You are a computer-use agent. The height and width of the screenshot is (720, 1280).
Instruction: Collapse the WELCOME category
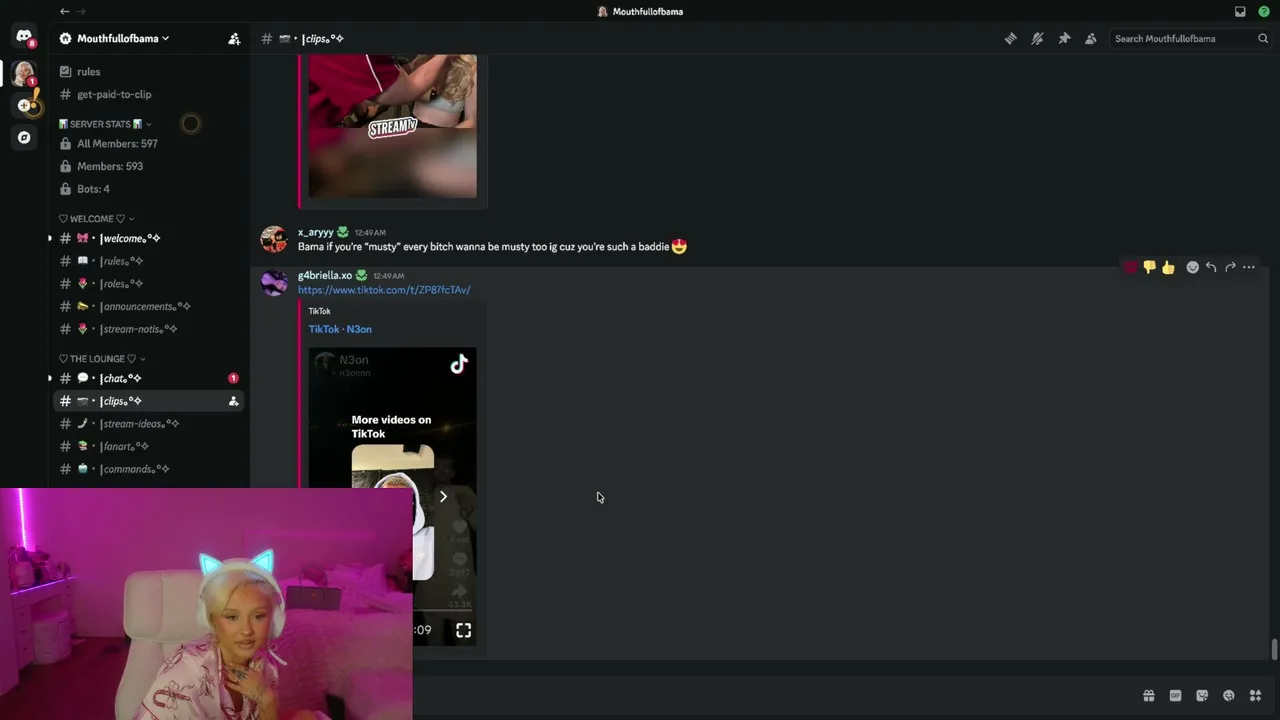coord(96,219)
